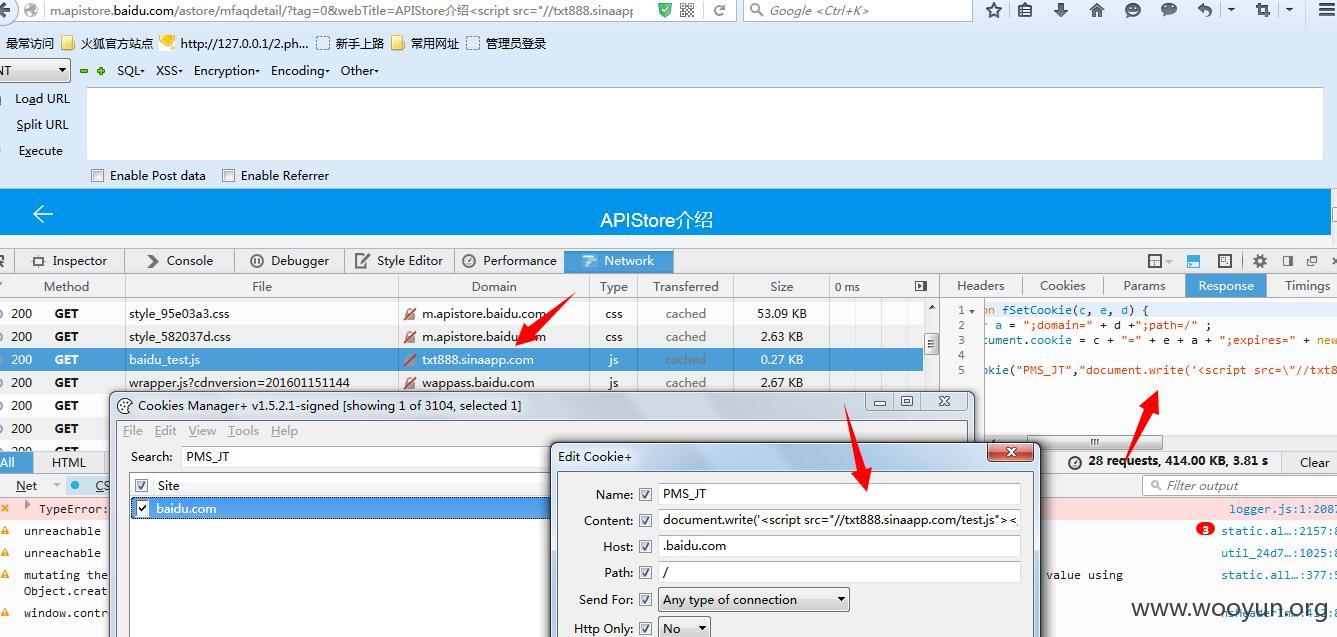The image size is (1337, 637).
Task: Enable Referrer checkbox
Action: 228,175
